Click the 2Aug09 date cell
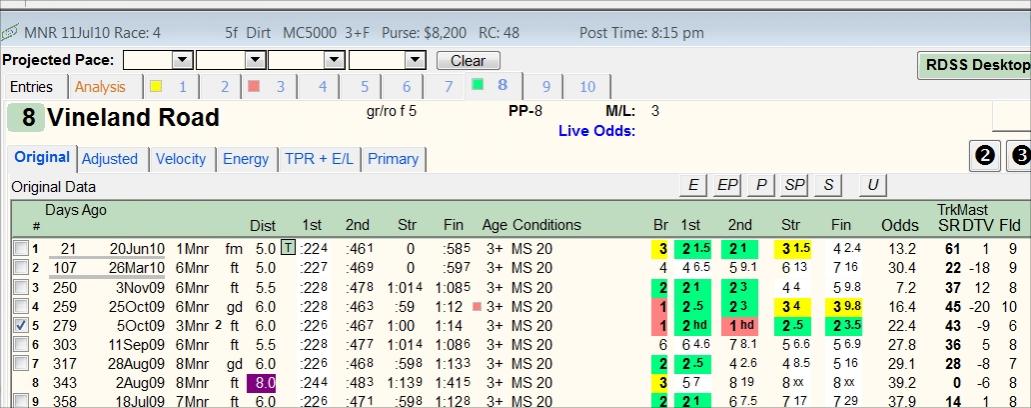 click(x=137, y=382)
